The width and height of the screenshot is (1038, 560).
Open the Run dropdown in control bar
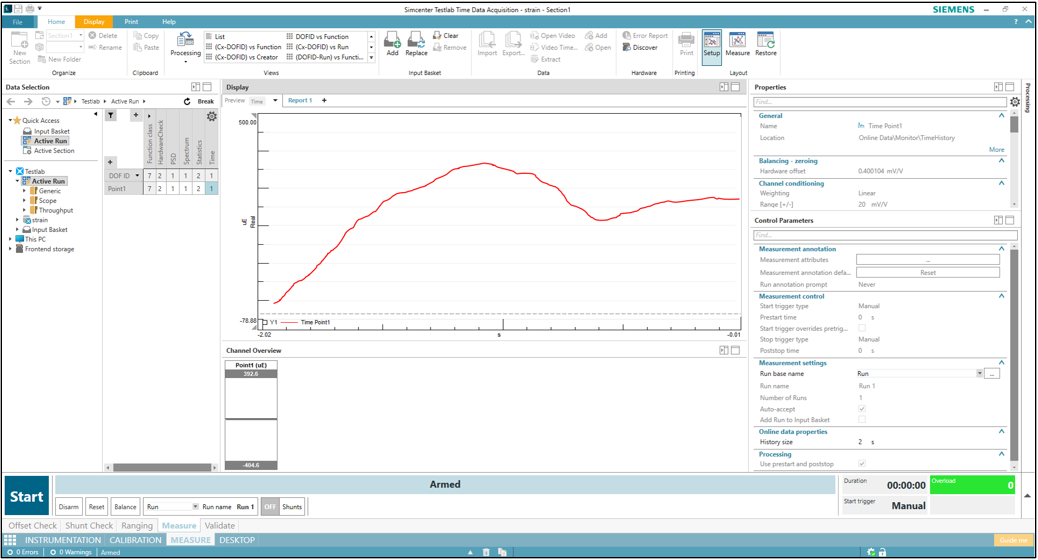coord(195,507)
